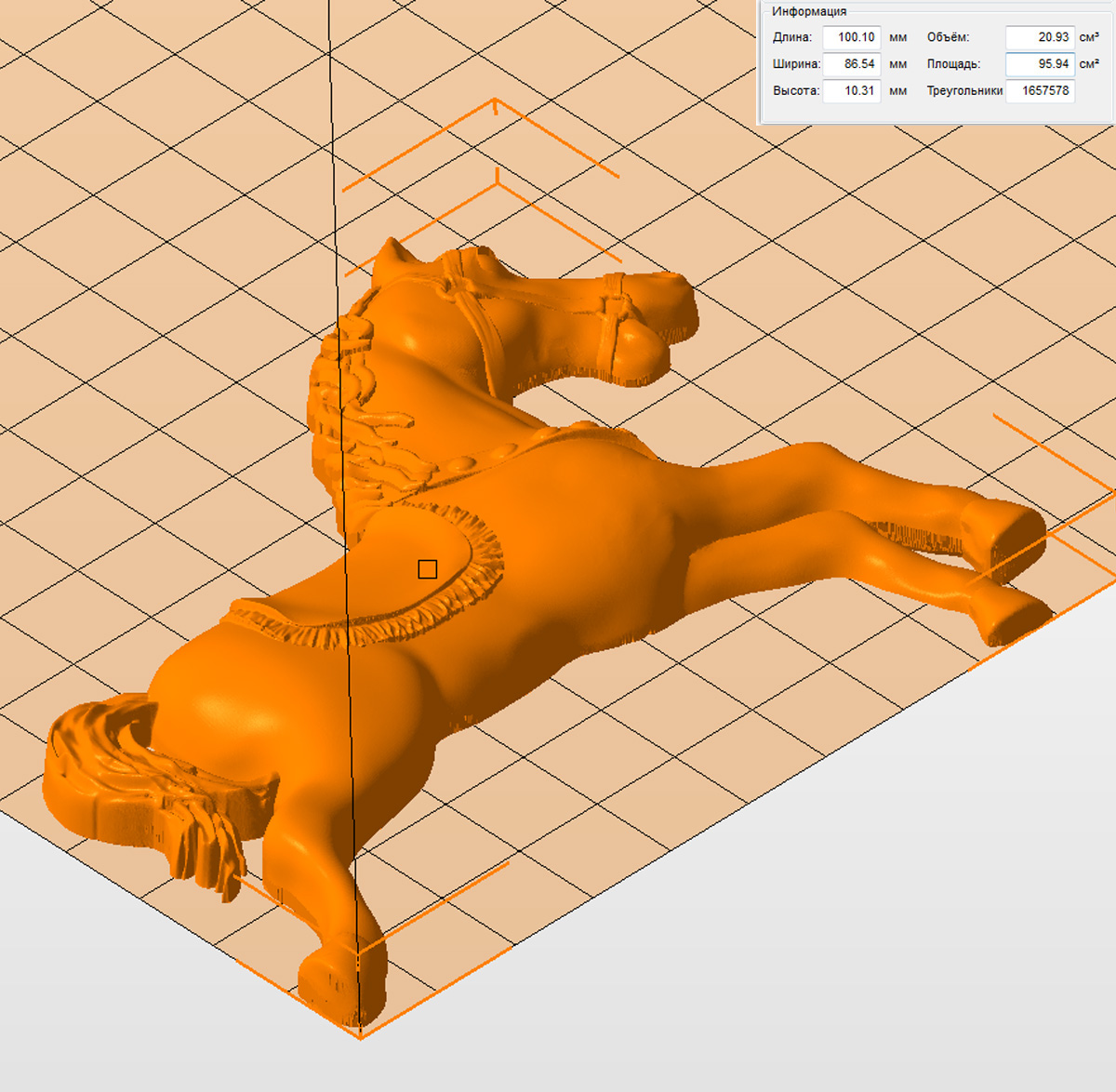
Task: Click the Ширина value field
Action: [852, 64]
